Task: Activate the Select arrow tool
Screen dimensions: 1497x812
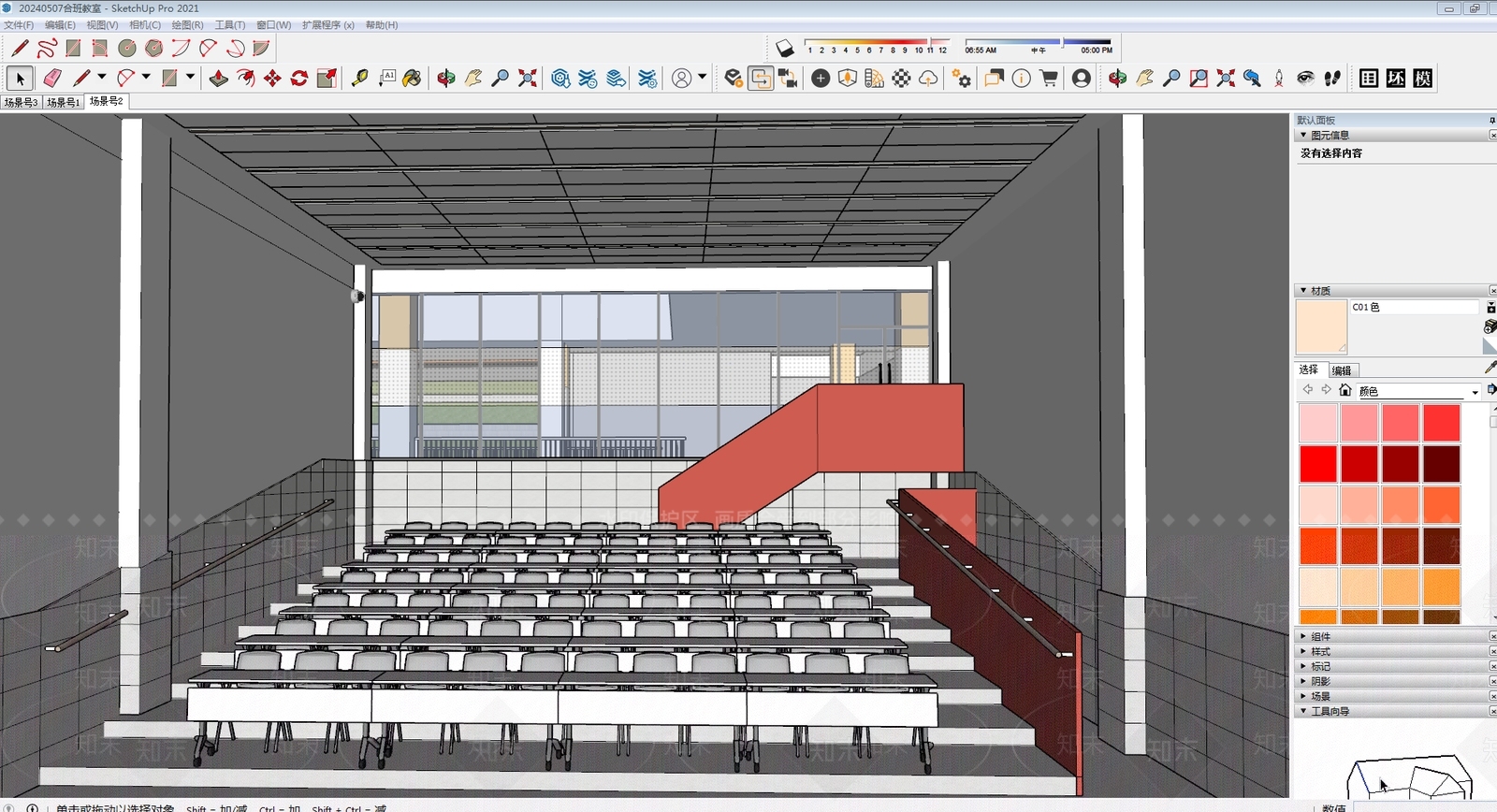Action: click(20, 79)
